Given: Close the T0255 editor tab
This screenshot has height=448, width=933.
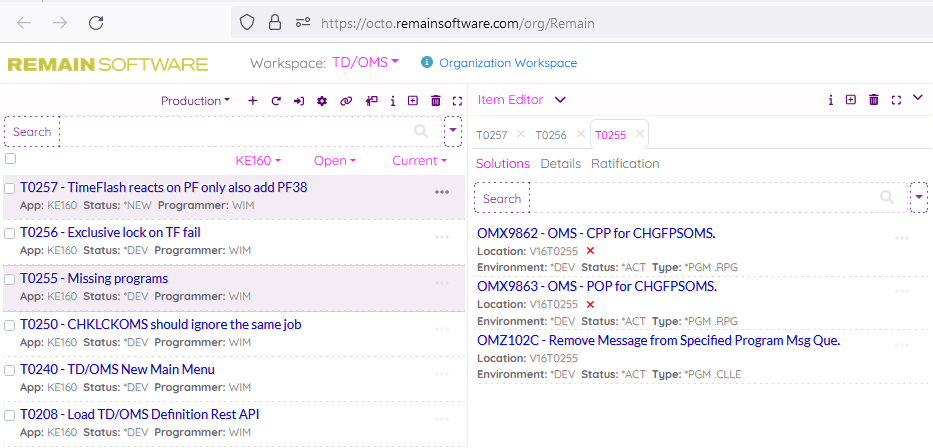Looking at the screenshot, I should (x=640, y=134).
